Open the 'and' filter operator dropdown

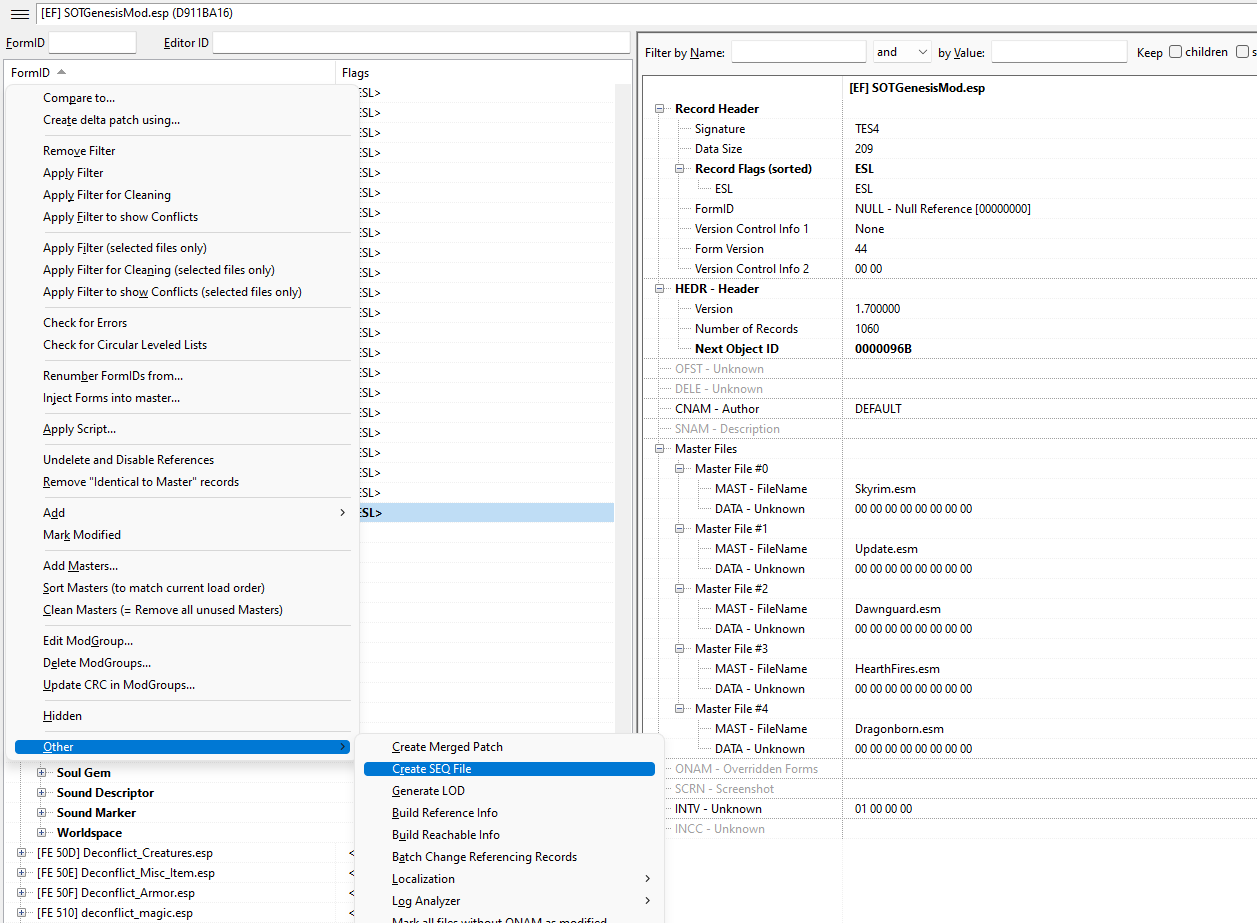902,52
